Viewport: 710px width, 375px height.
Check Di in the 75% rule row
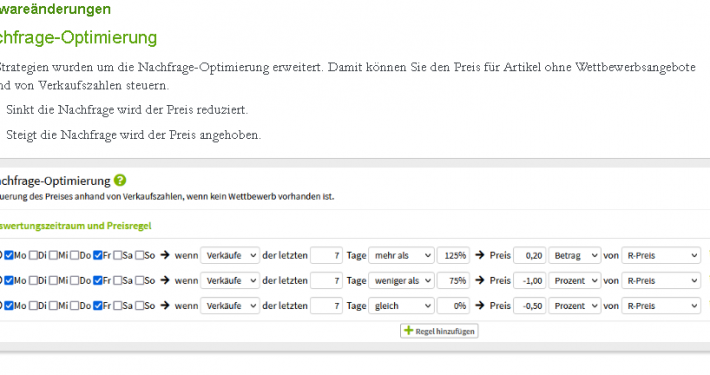pos(33,281)
